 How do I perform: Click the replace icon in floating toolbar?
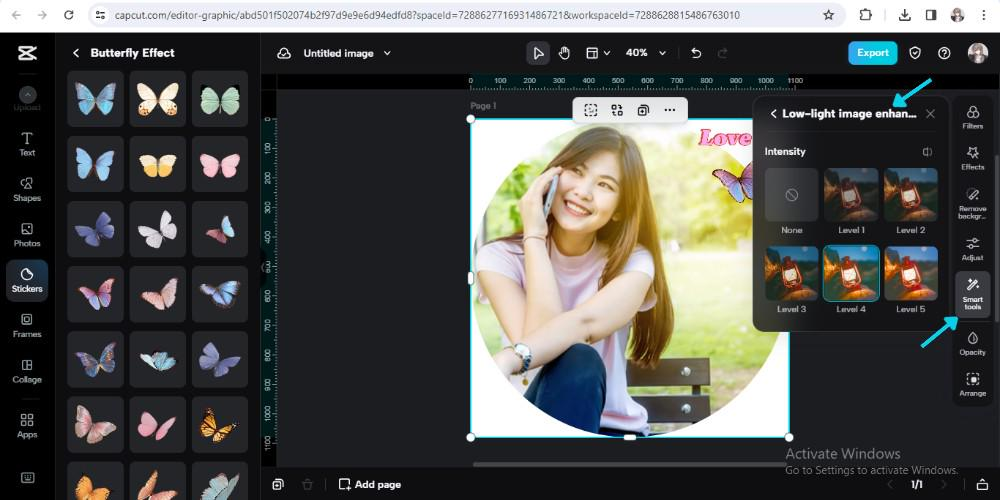617,110
